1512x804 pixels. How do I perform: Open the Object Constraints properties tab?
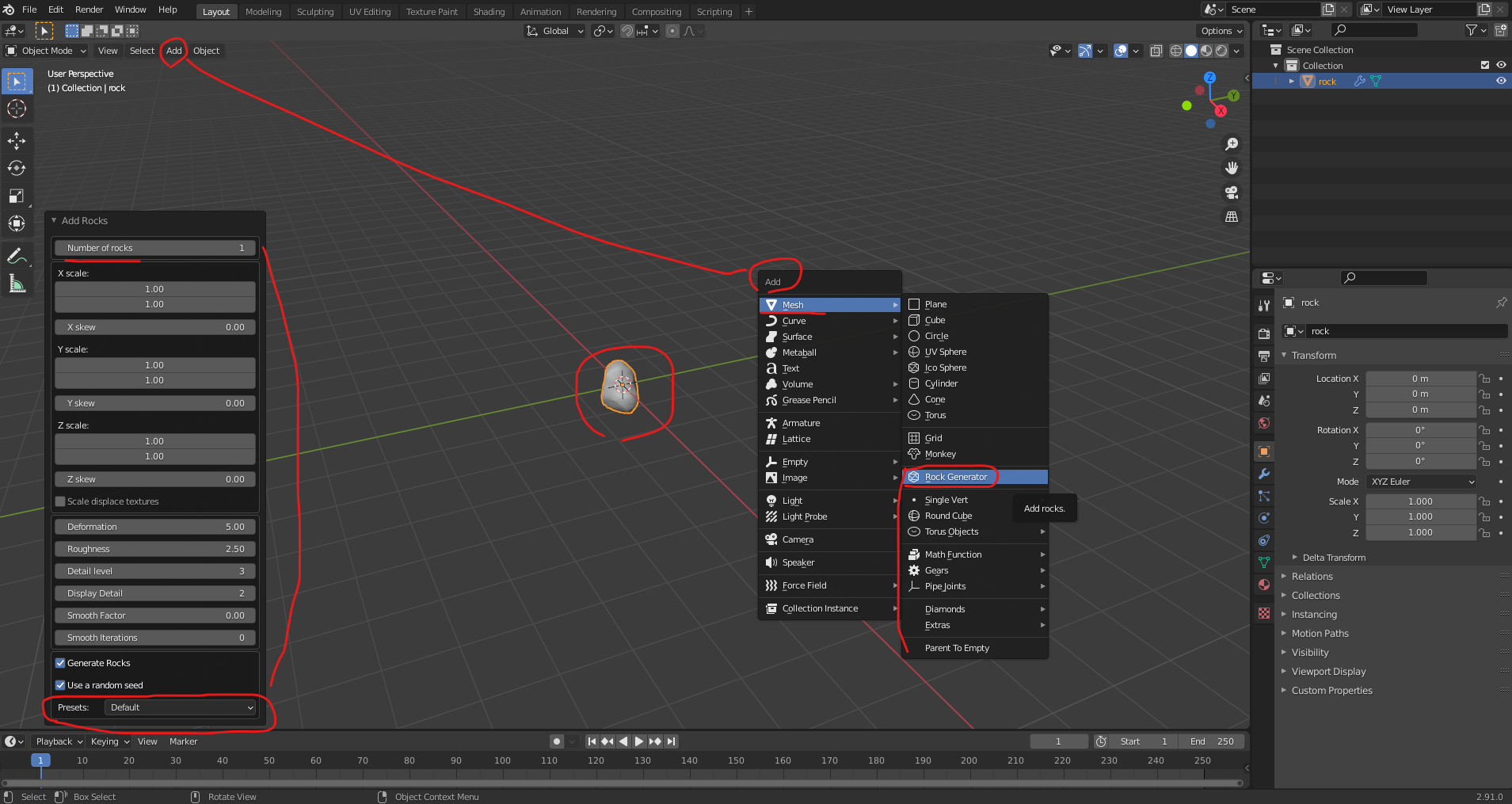tap(1264, 540)
